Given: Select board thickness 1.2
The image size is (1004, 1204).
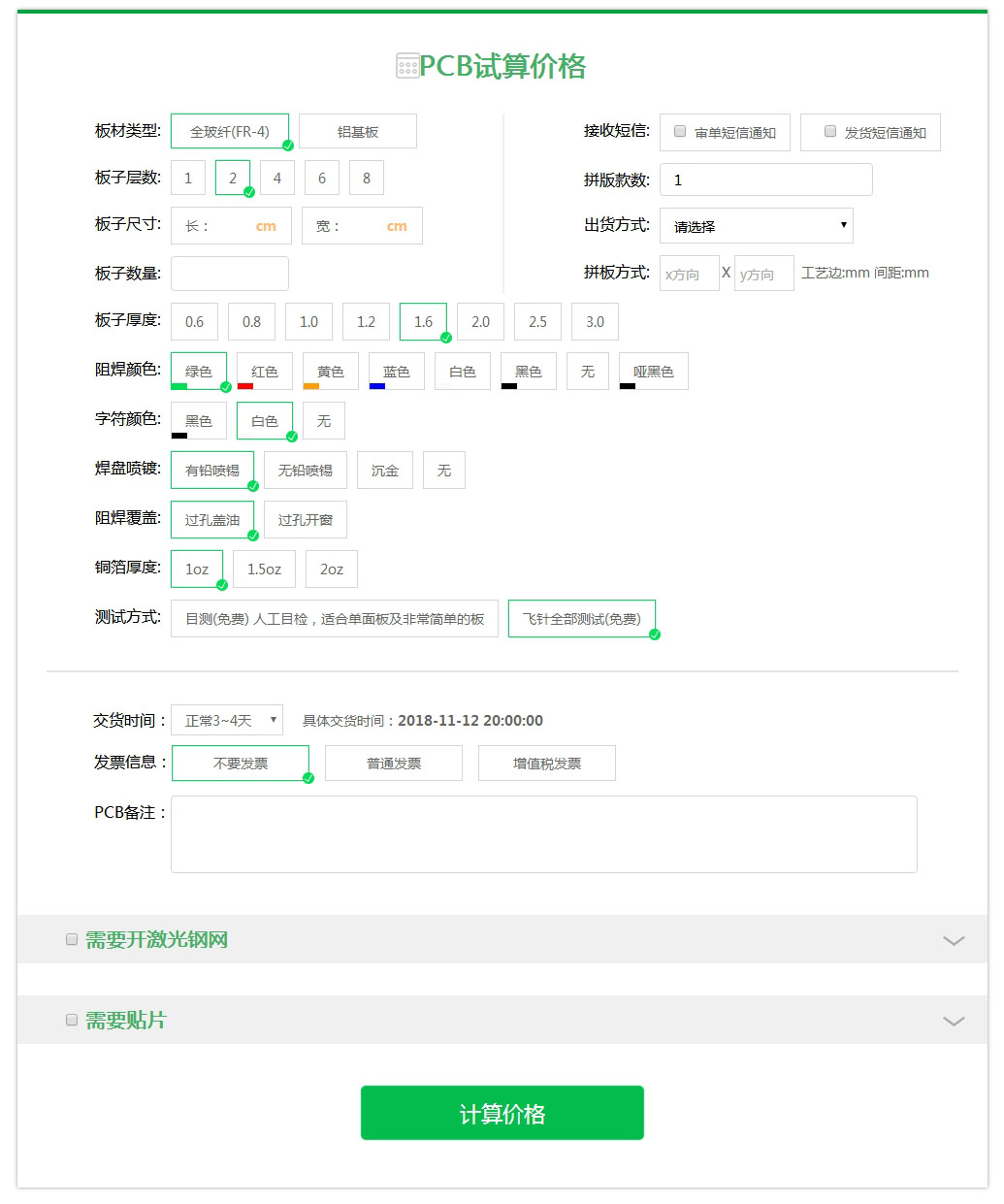Looking at the screenshot, I should coord(367,321).
